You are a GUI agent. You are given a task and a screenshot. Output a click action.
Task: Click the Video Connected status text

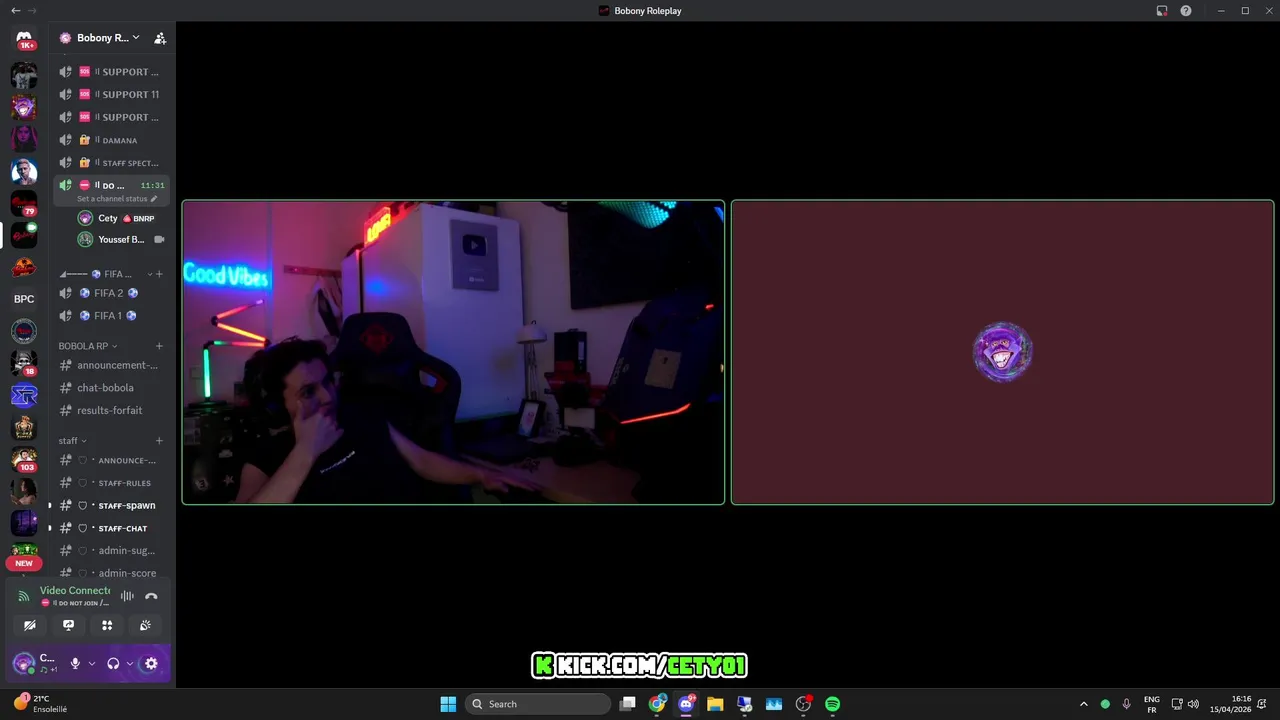(x=75, y=590)
